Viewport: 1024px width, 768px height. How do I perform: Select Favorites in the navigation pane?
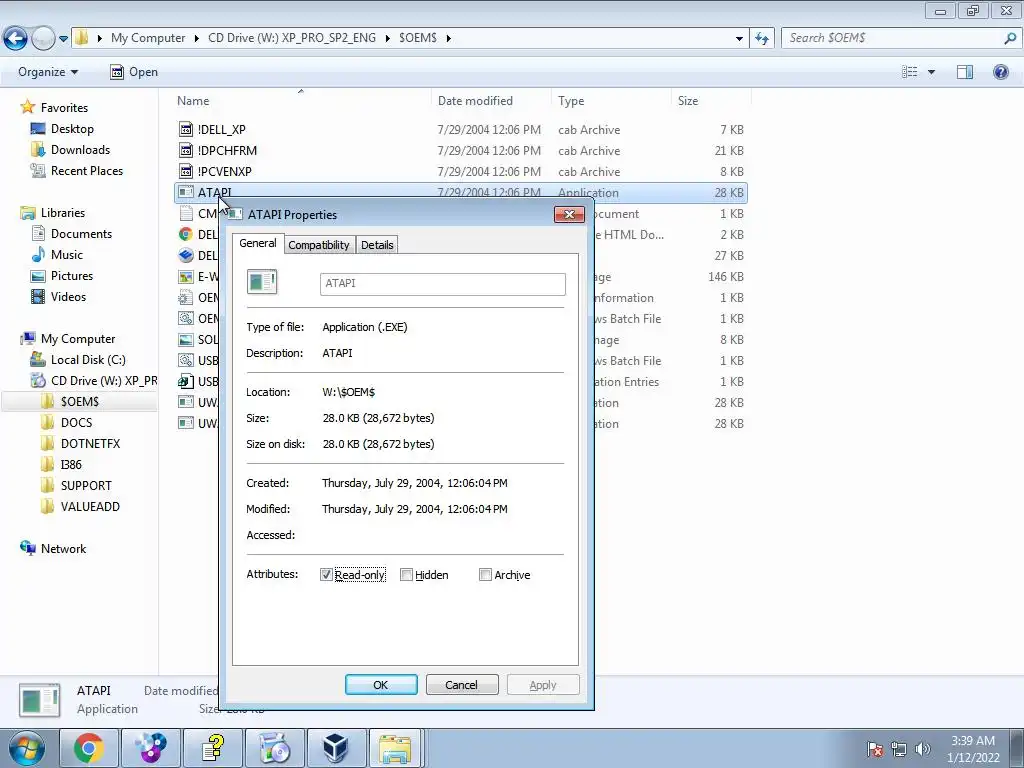click(x=64, y=108)
